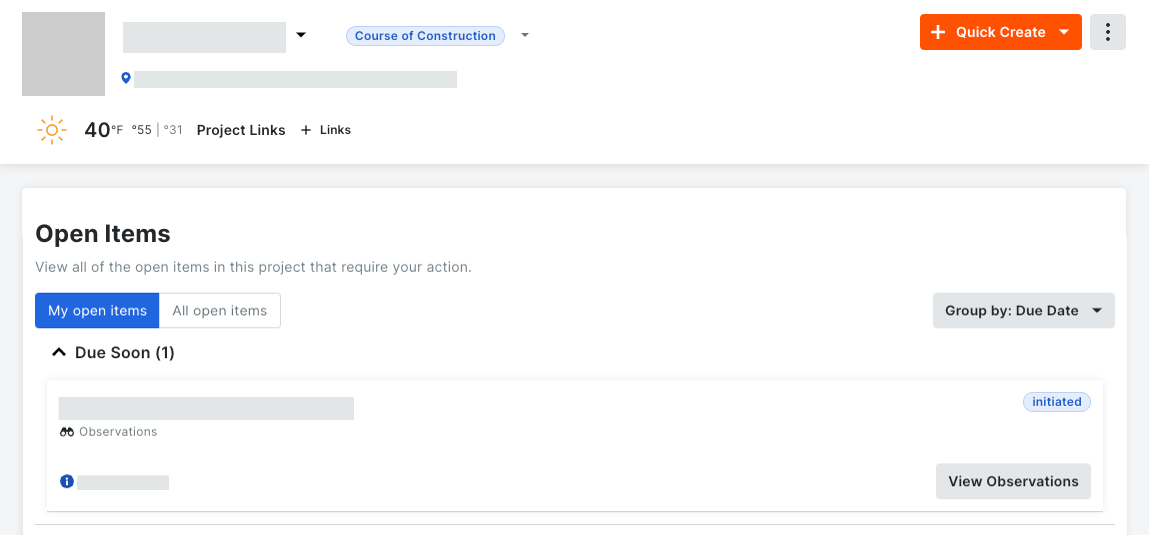This screenshot has width=1149, height=535.
Task: Click the sun weather icon
Action: click(51, 130)
